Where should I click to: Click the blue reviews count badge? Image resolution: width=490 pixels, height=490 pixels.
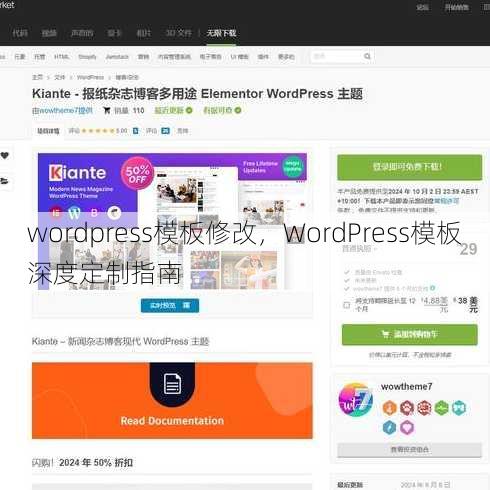click(x=136, y=131)
